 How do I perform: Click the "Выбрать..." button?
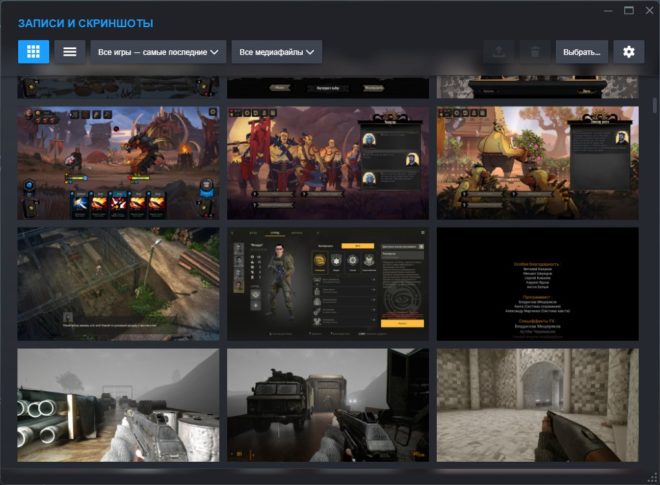point(582,52)
